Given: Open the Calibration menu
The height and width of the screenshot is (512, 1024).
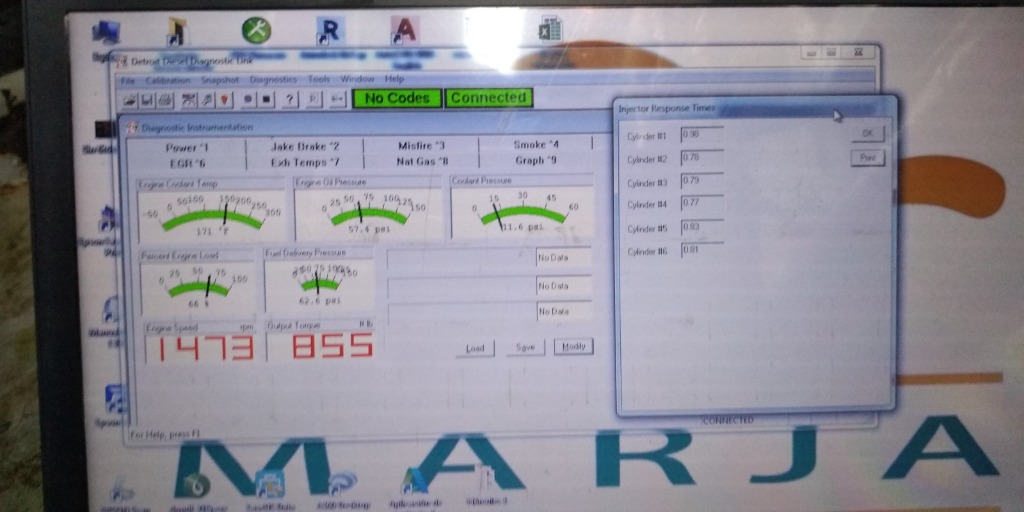Looking at the screenshot, I should 168,80.
